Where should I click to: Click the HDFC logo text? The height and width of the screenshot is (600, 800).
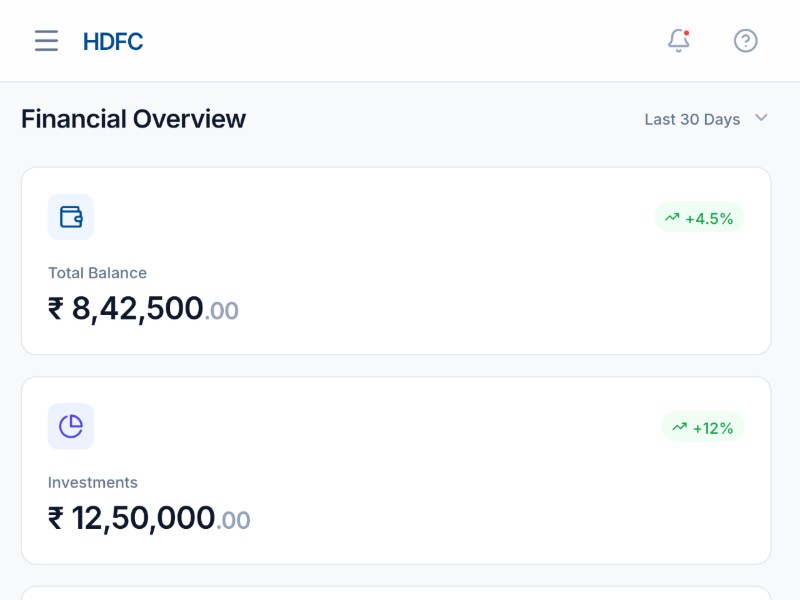tap(113, 41)
